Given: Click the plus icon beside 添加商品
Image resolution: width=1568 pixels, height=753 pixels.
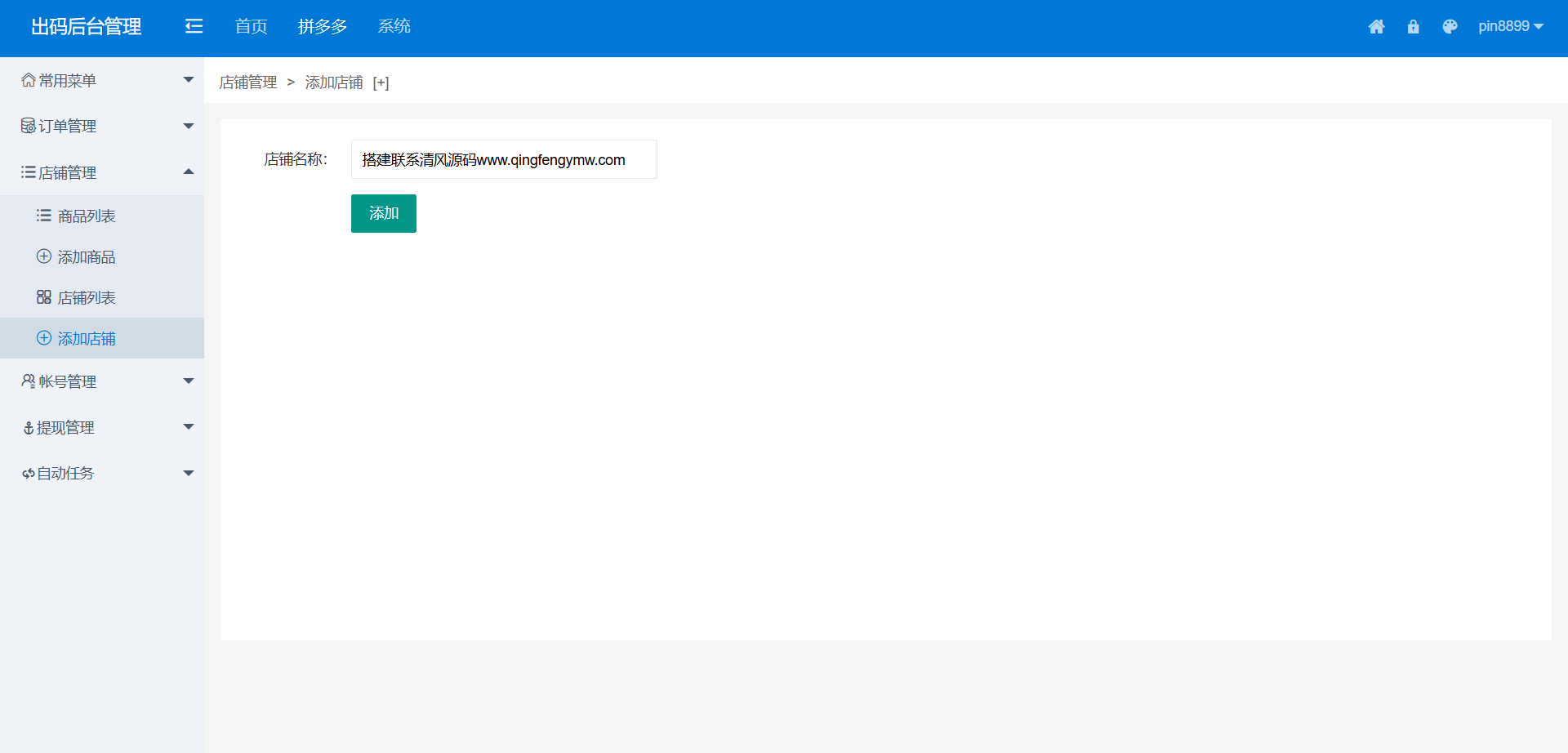Looking at the screenshot, I should (x=44, y=256).
